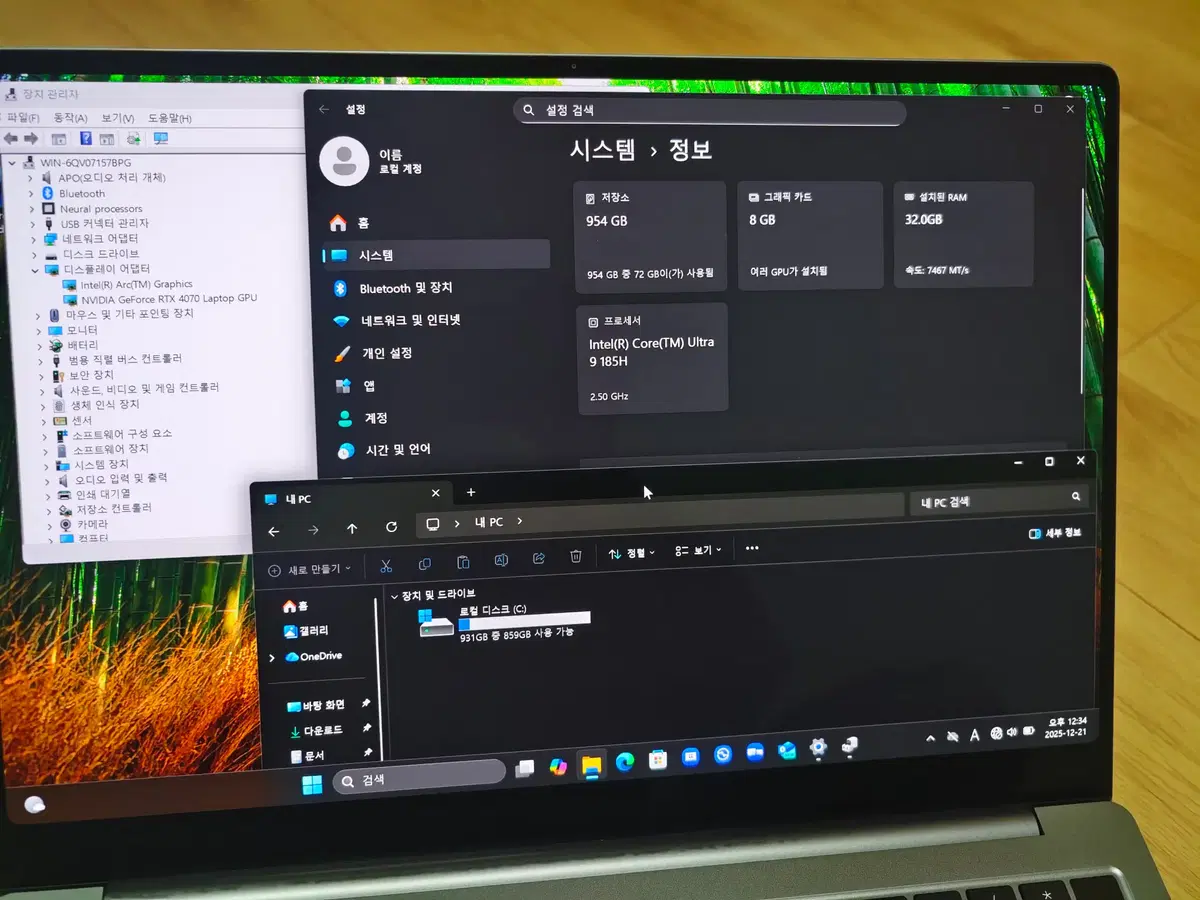
Task: Open the 파일(F) menu in Device Manager
Action: [24, 118]
